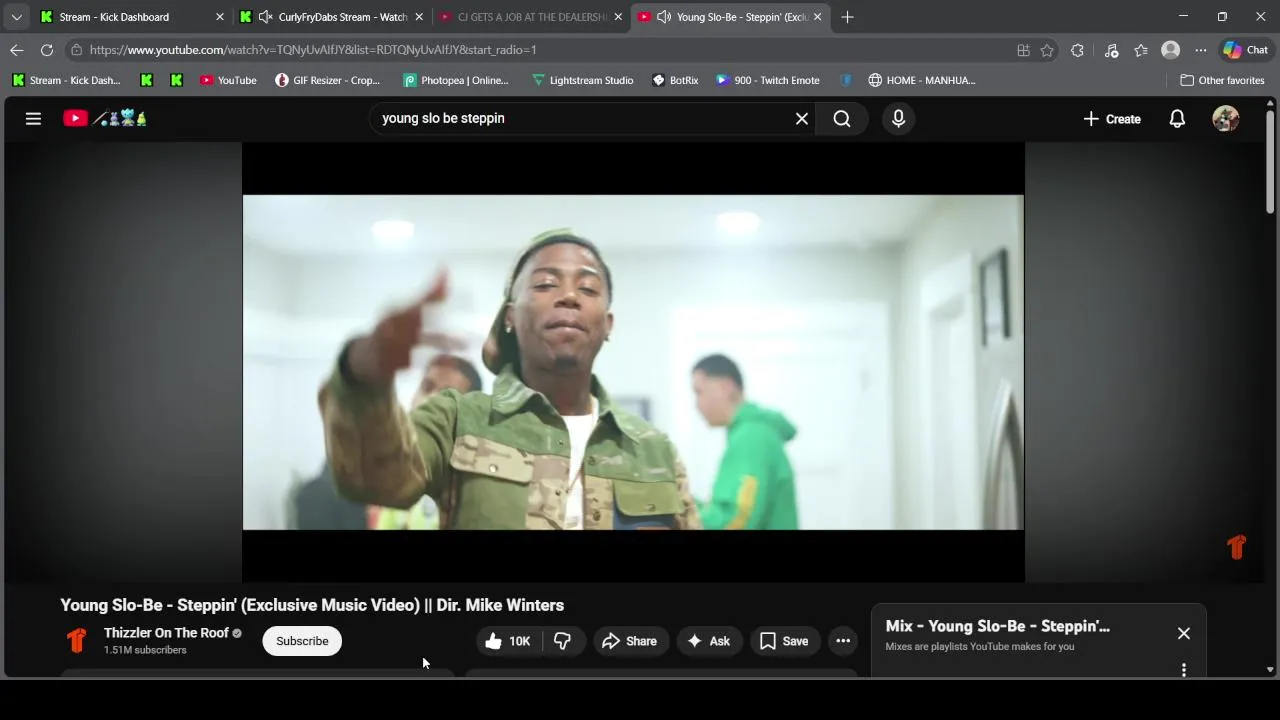Open the YouTube notifications bell

pos(1177,118)
